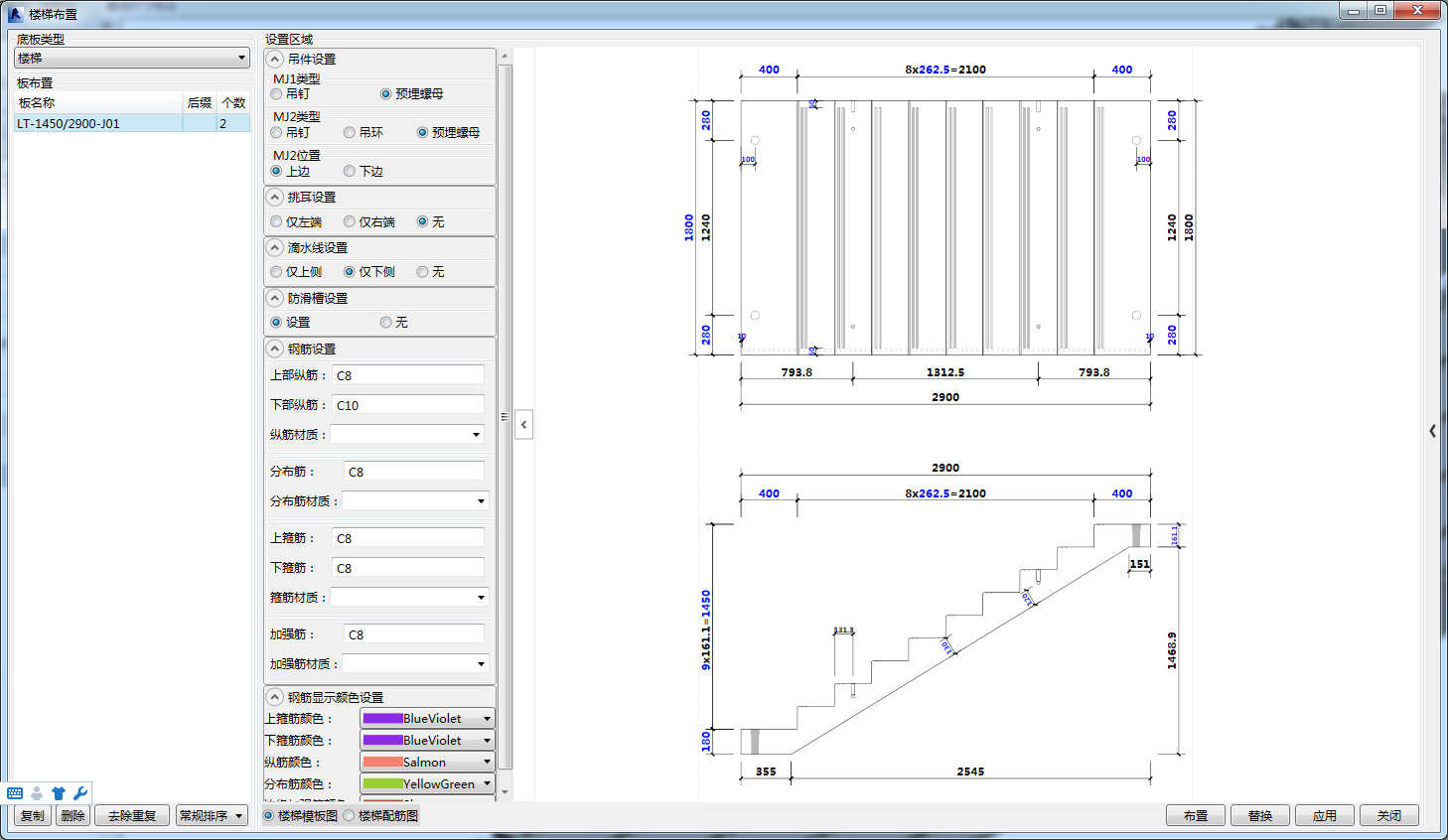This screenshot has width=1448, height=840.
Task: Click the 关闭 button
Action: [x=1389, y=816]
